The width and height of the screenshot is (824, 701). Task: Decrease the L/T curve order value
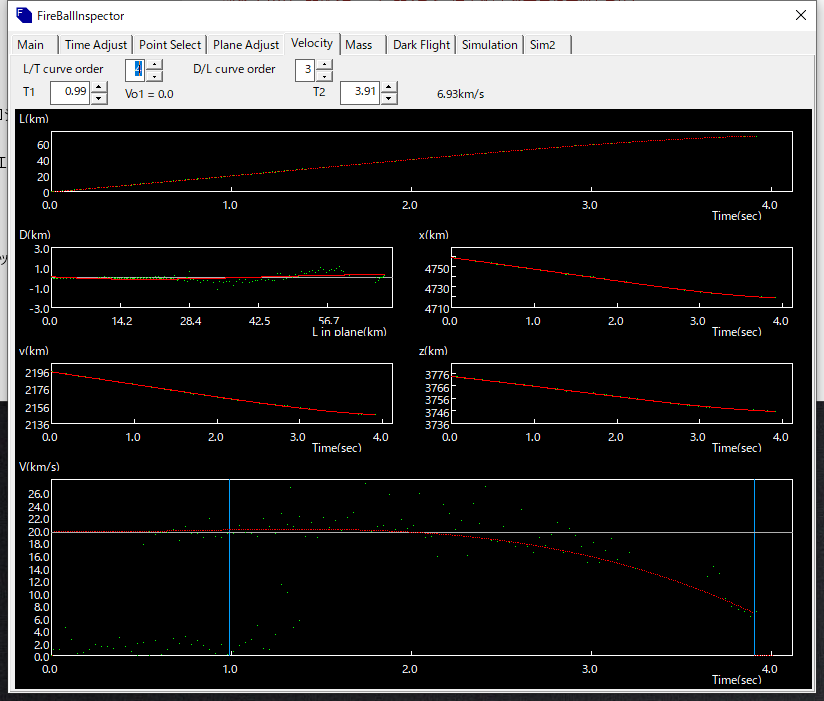[154, 75]
